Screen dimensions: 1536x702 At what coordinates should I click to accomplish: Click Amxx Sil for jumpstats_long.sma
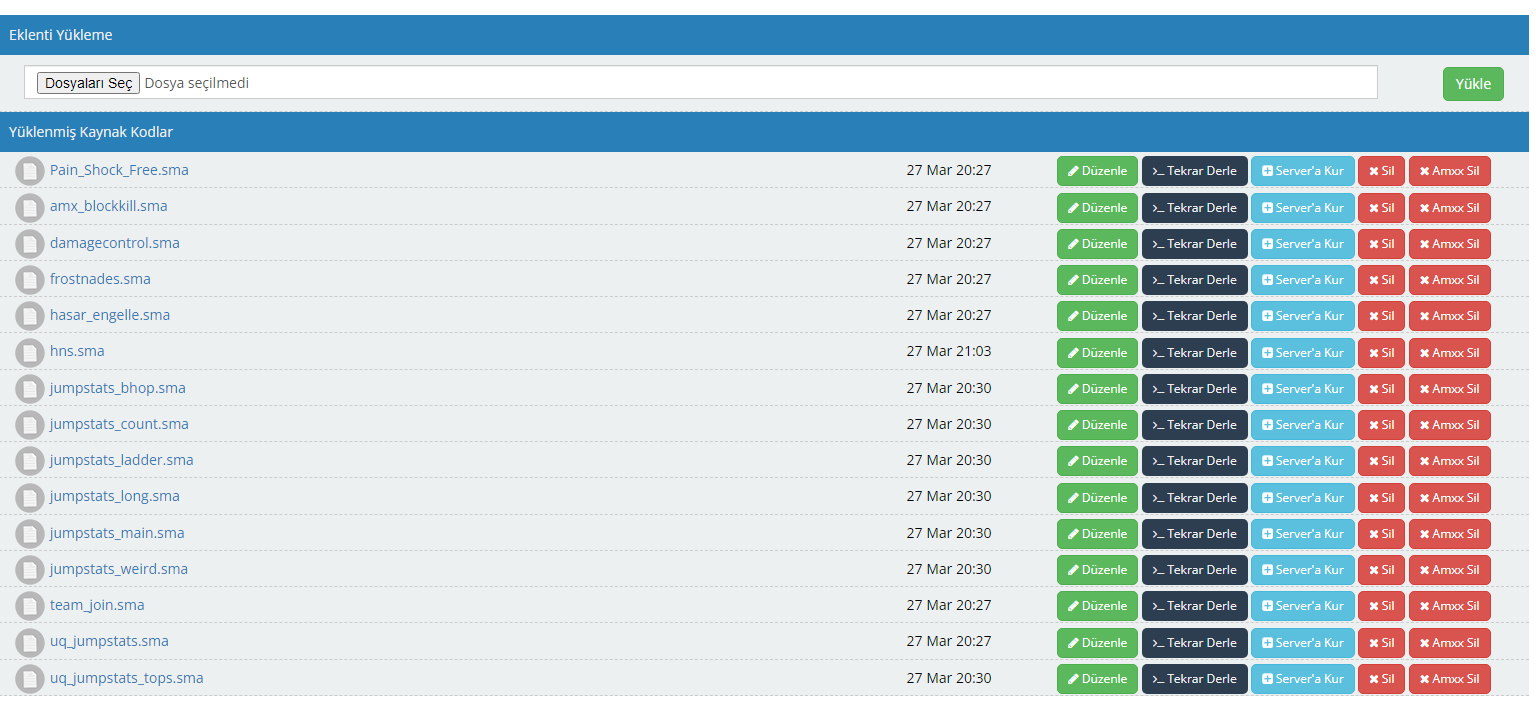(1450, 498)
